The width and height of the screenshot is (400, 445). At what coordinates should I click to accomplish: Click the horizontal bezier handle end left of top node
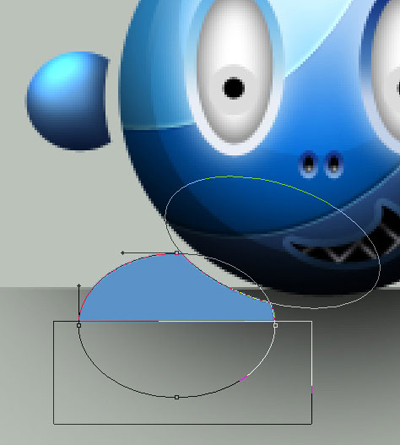click(x=123, y=253)
